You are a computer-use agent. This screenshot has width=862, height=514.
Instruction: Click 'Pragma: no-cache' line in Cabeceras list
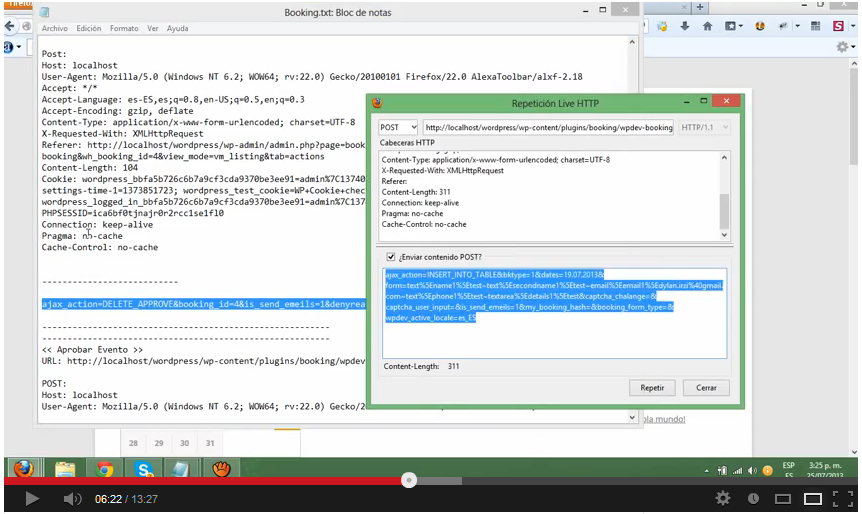(412, 213)
